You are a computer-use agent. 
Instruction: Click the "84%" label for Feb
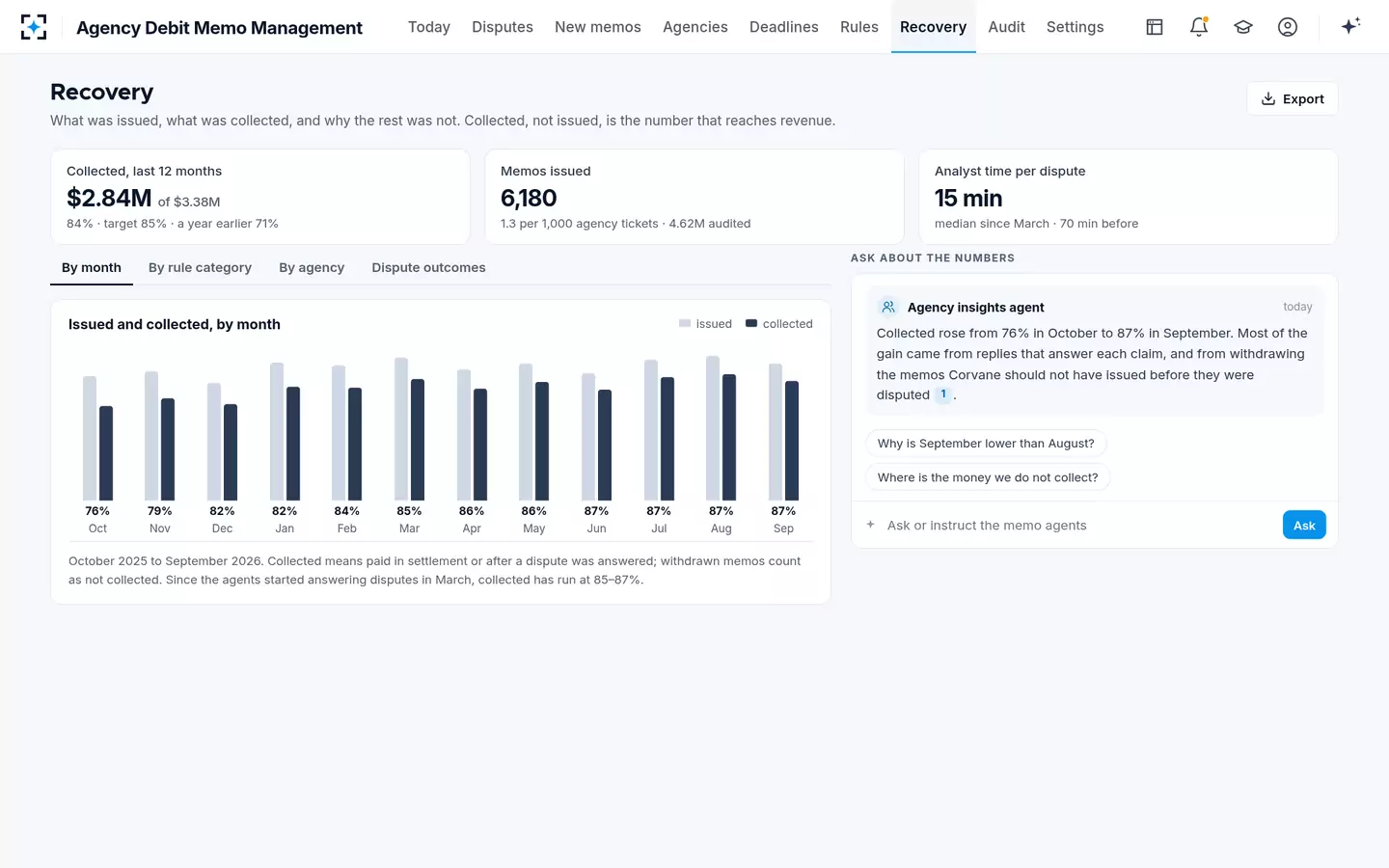click(347, 511)
